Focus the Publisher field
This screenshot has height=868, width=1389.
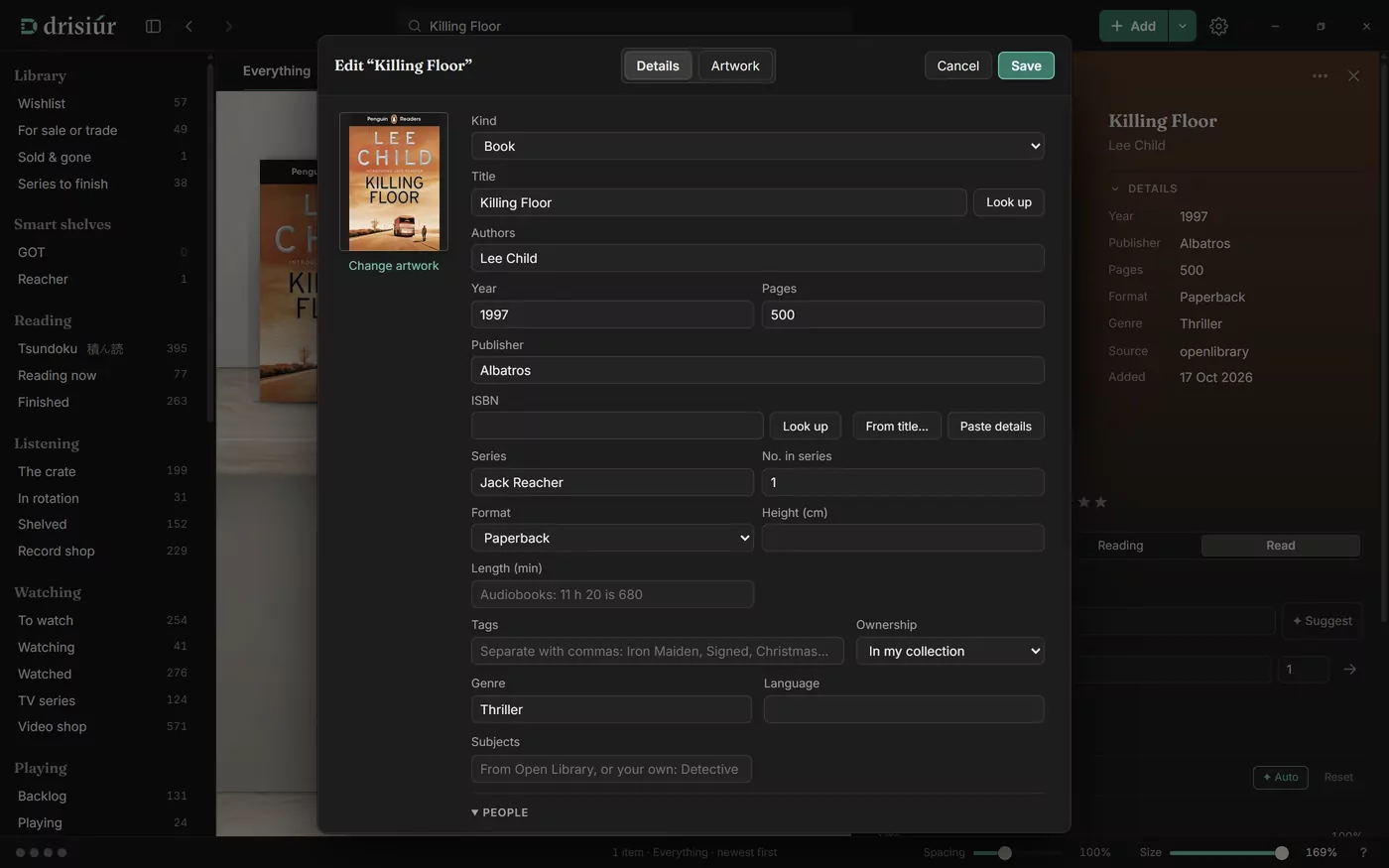pos(758,370)
